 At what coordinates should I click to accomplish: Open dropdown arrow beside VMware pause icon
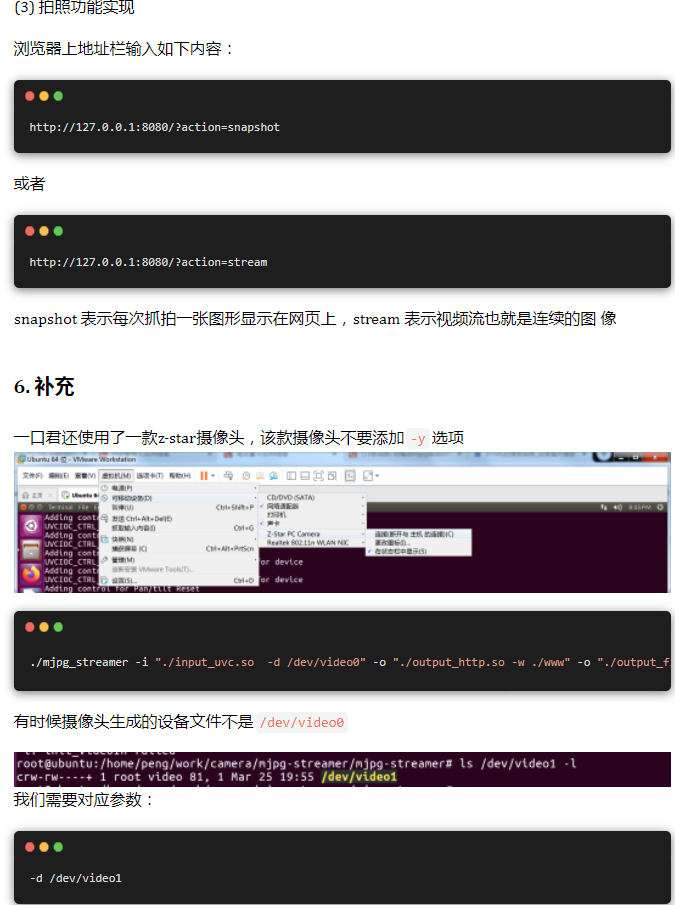(x=213, y=476)
